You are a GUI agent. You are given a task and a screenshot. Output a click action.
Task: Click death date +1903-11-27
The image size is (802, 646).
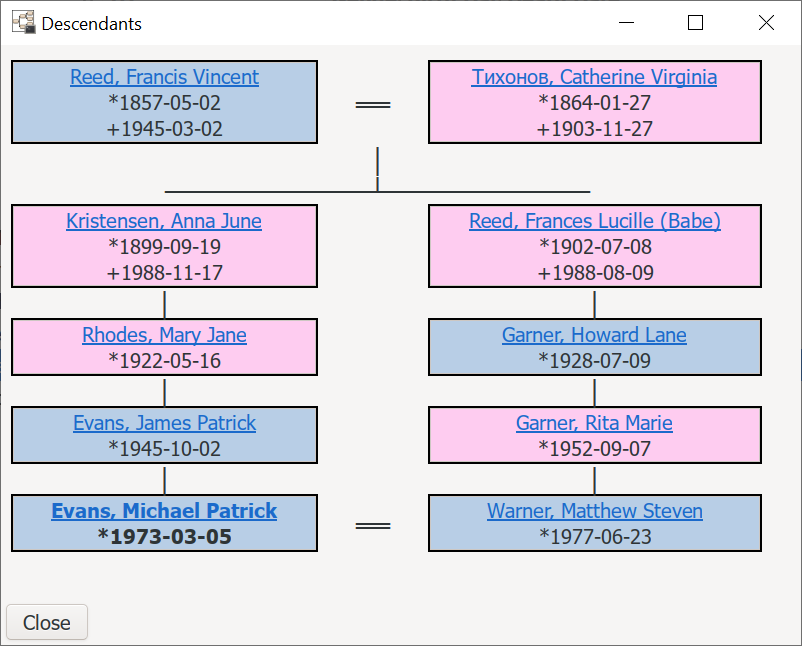[x=594, y=129]
